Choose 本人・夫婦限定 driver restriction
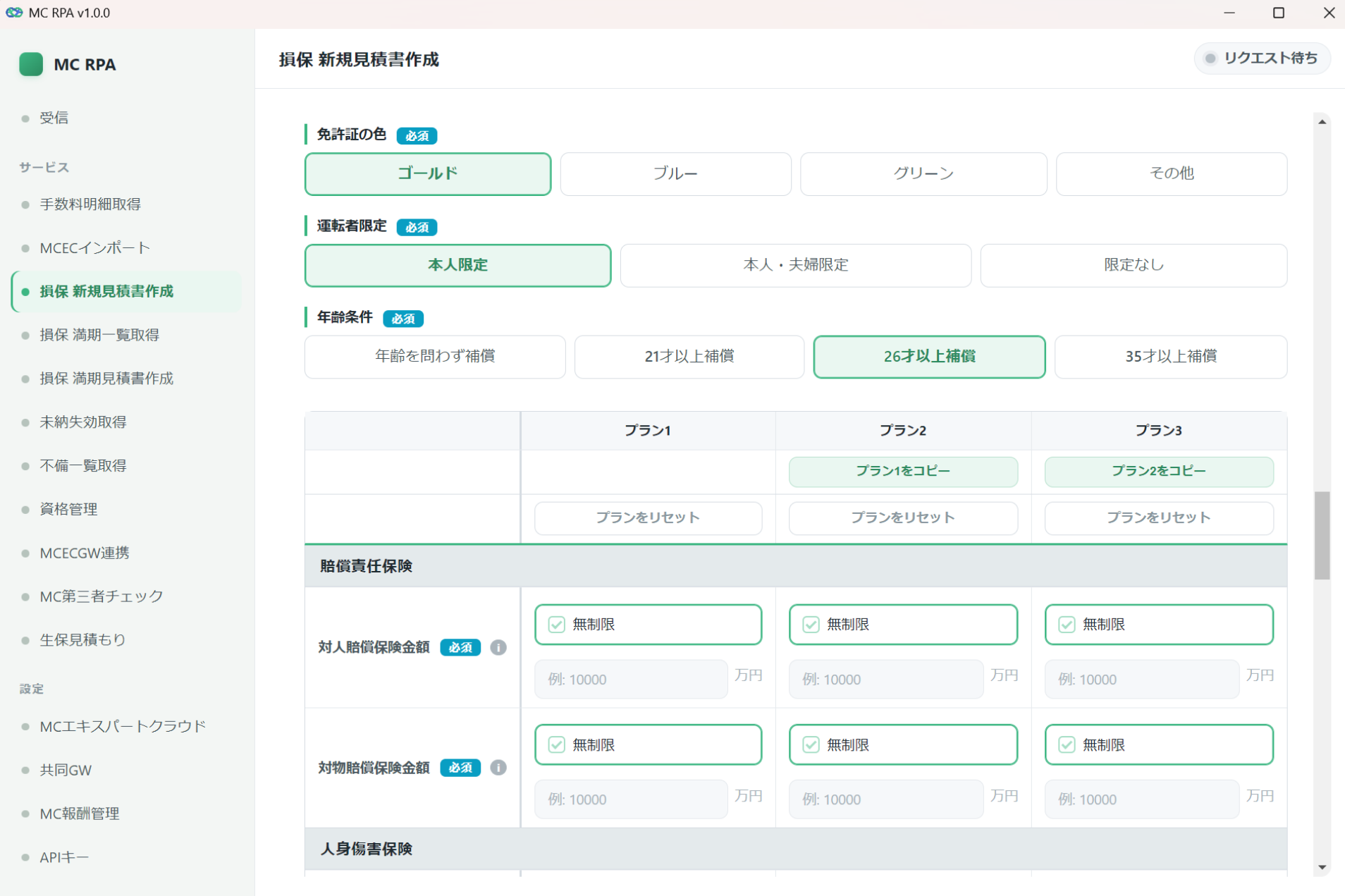This screenshot has width=1345, height=896. point(796,265)
